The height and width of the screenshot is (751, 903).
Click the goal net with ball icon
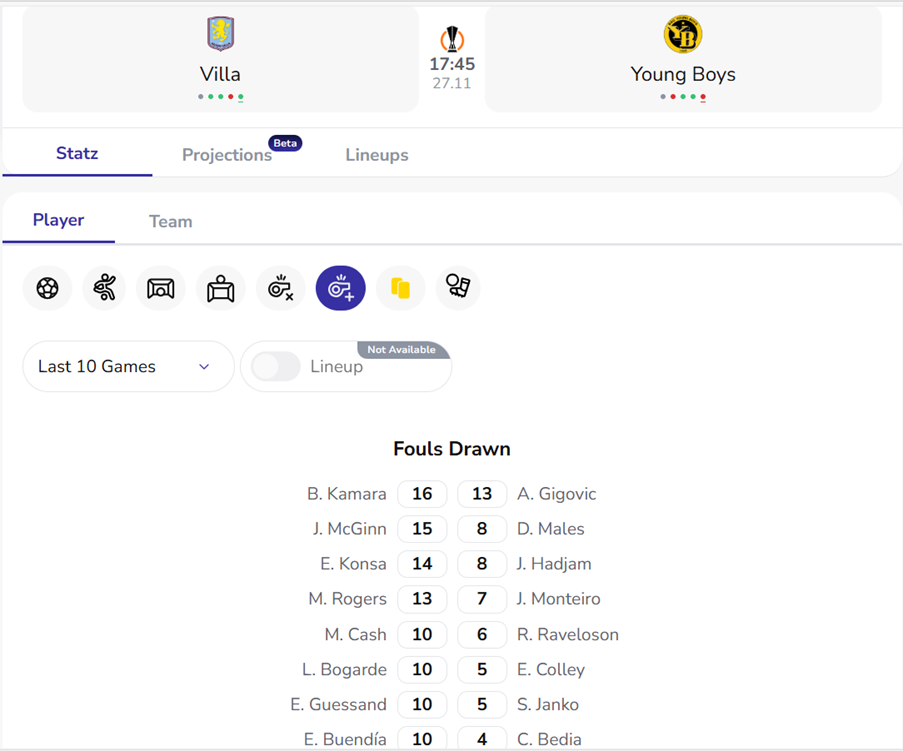click(160, 289)
